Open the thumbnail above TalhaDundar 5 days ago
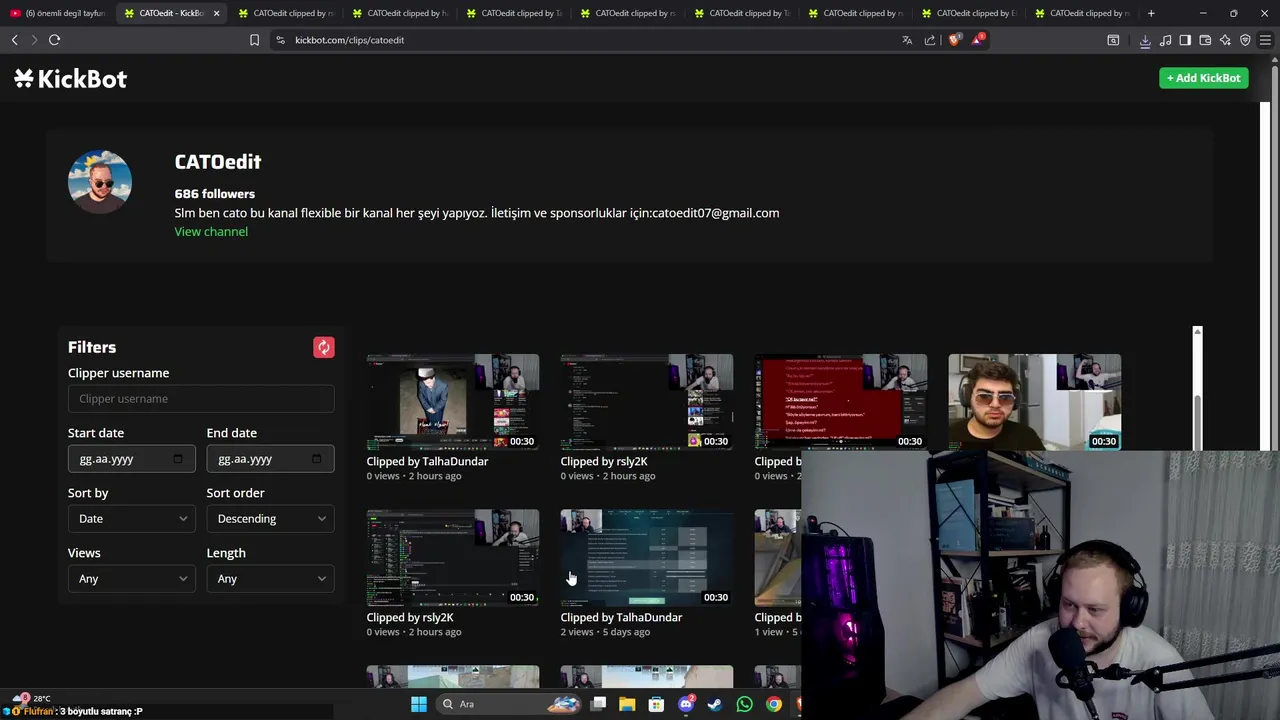The width and height of the screenshot is (1280, 720). click(x=647, y=557)
